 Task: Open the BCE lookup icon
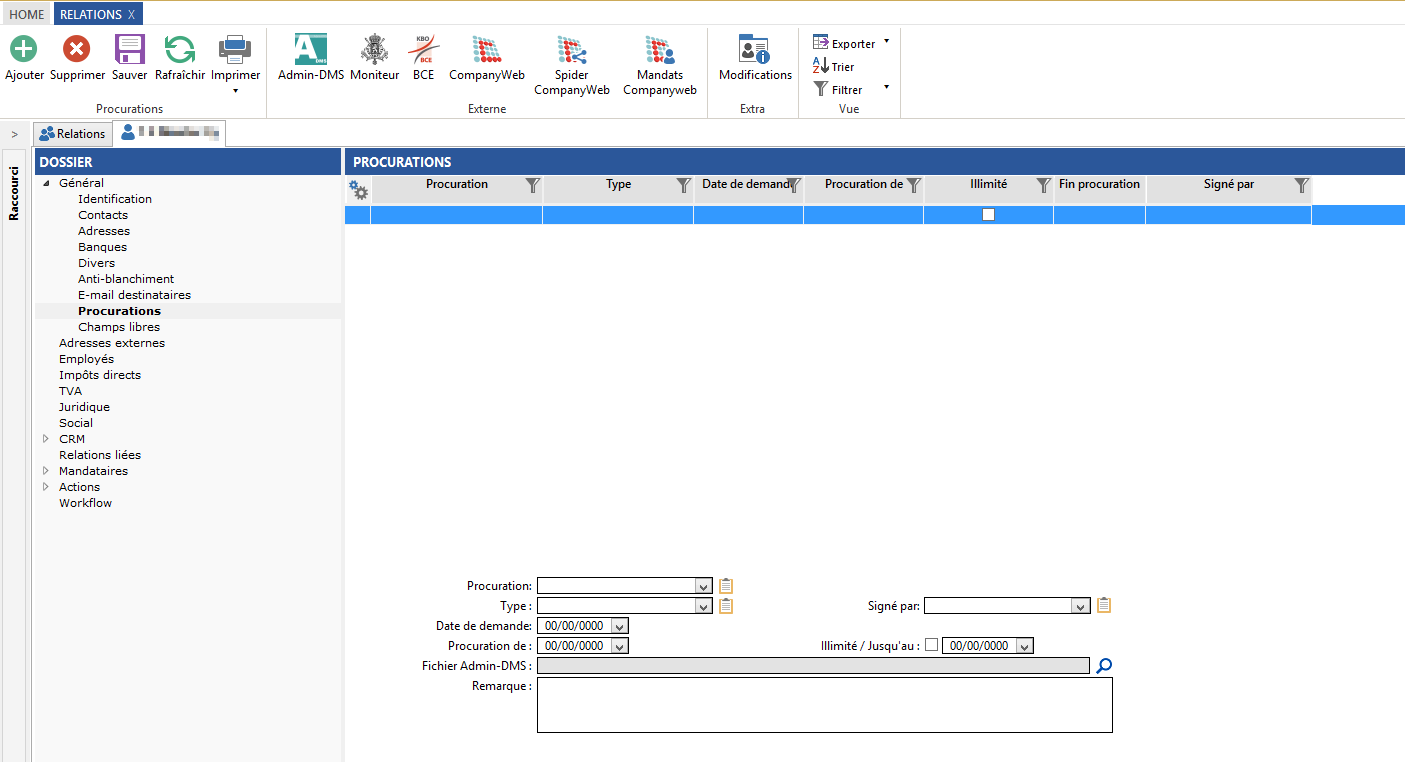click(424, 49)
